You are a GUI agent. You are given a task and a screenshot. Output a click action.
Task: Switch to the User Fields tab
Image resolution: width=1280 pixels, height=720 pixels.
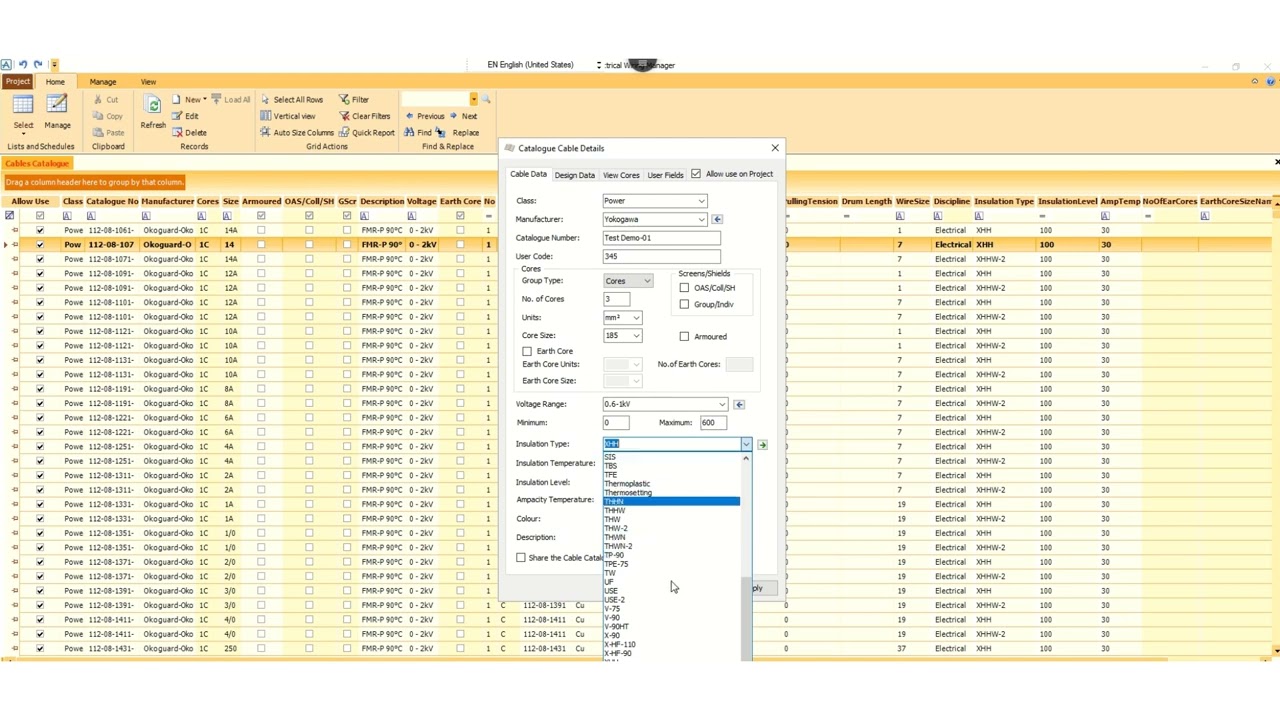click(x=665, y=175)
